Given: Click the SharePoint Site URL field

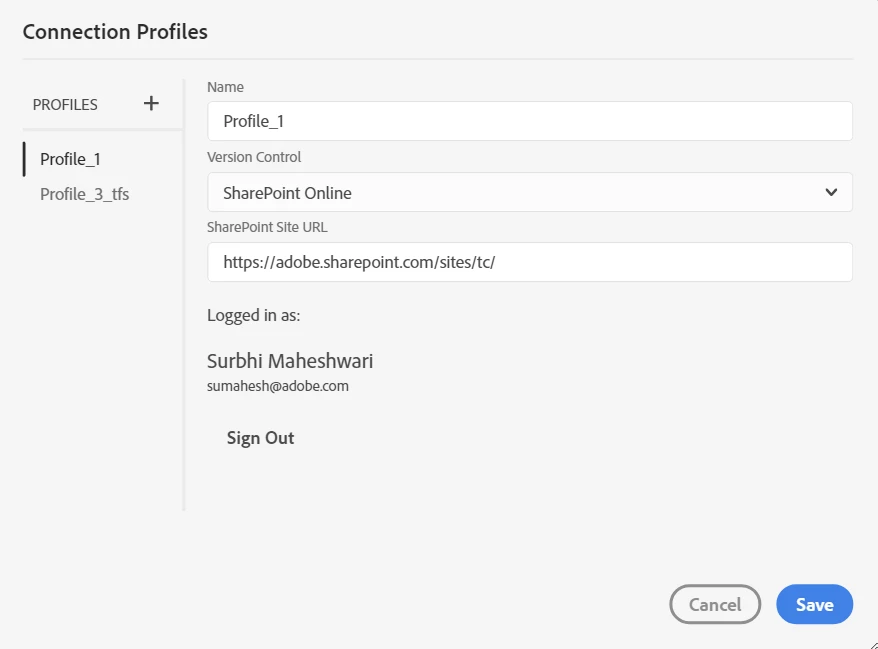Looking at the screenshot, I should tap(529, 263).
